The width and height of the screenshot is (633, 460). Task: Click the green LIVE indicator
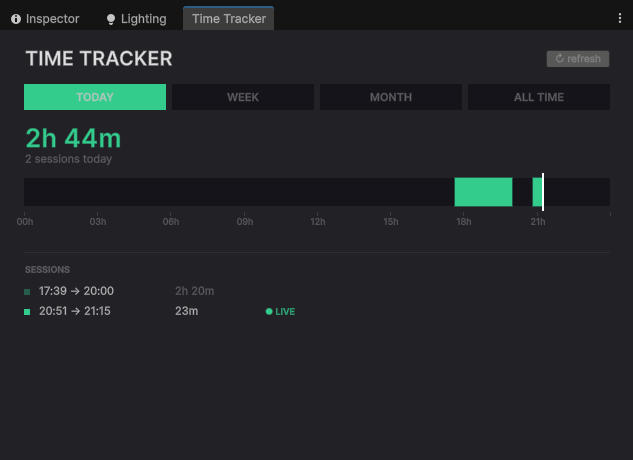click(280, 311)
